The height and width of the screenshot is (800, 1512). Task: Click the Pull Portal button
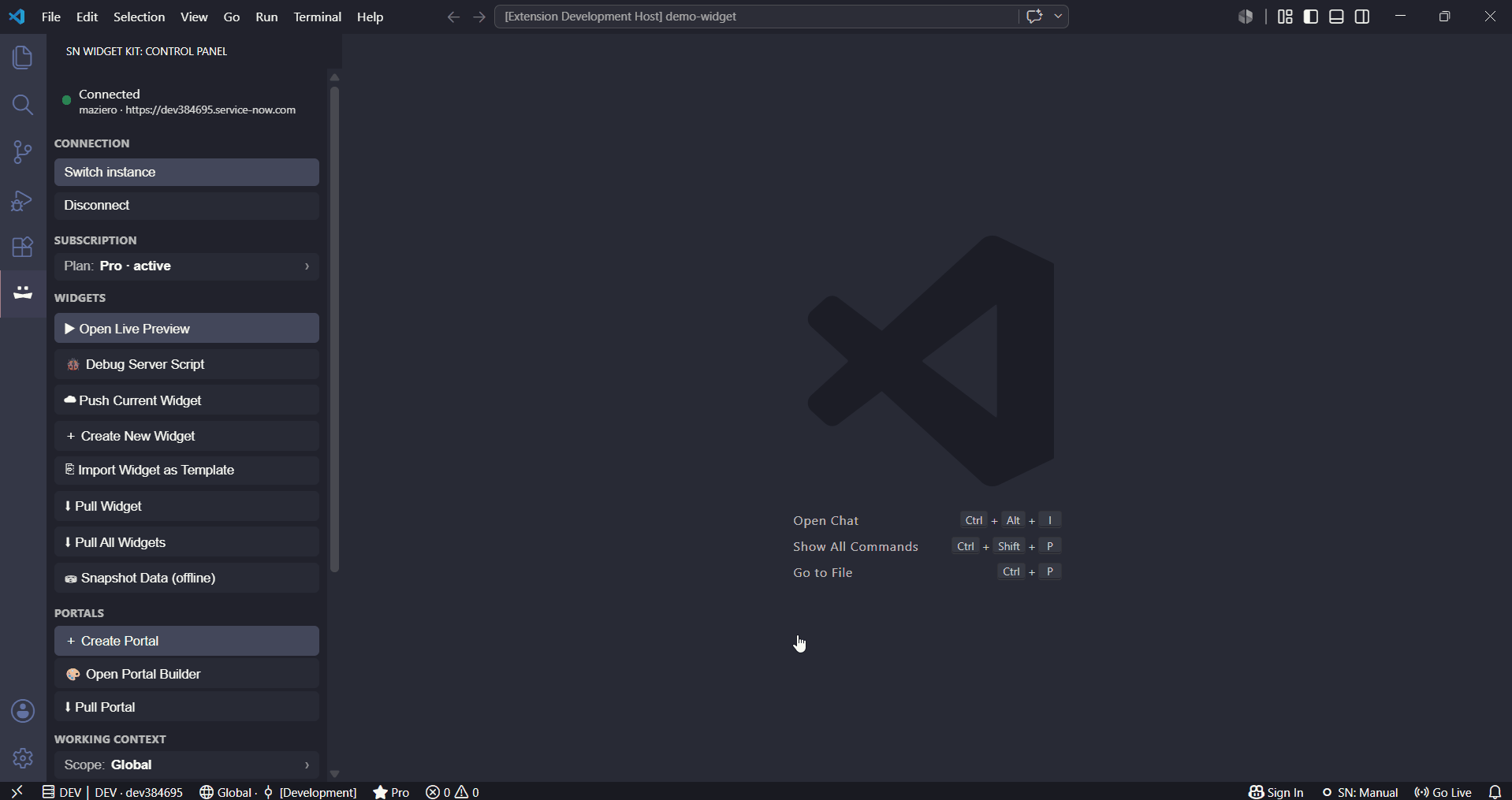click(x=187, y=707)
